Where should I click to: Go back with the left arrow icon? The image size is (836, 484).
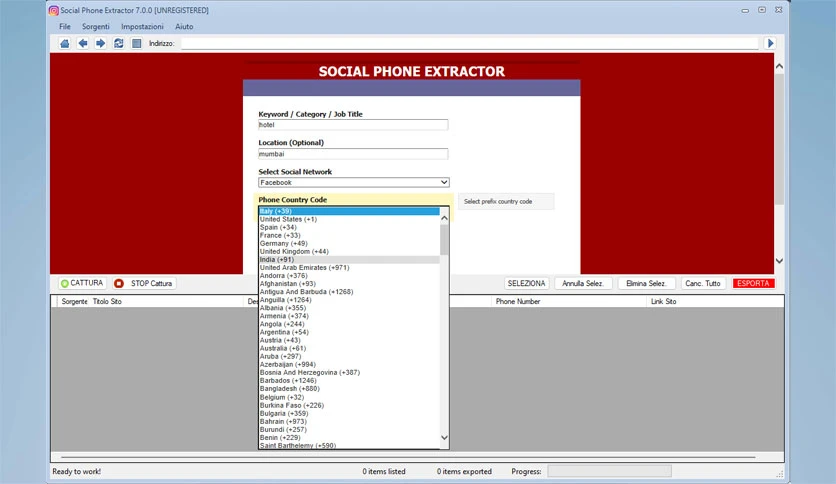83,43
